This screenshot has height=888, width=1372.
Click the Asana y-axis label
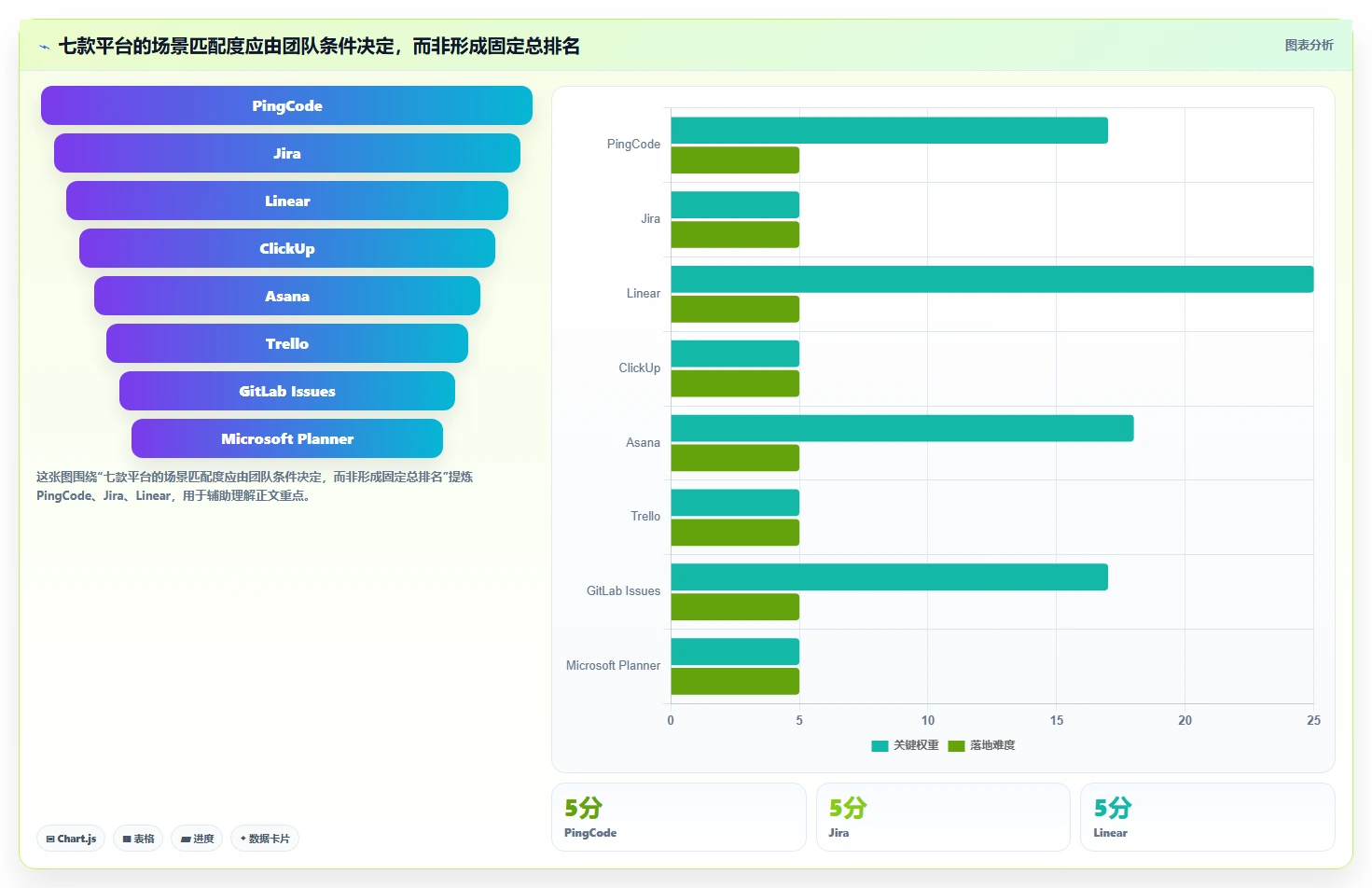point(643,443)
